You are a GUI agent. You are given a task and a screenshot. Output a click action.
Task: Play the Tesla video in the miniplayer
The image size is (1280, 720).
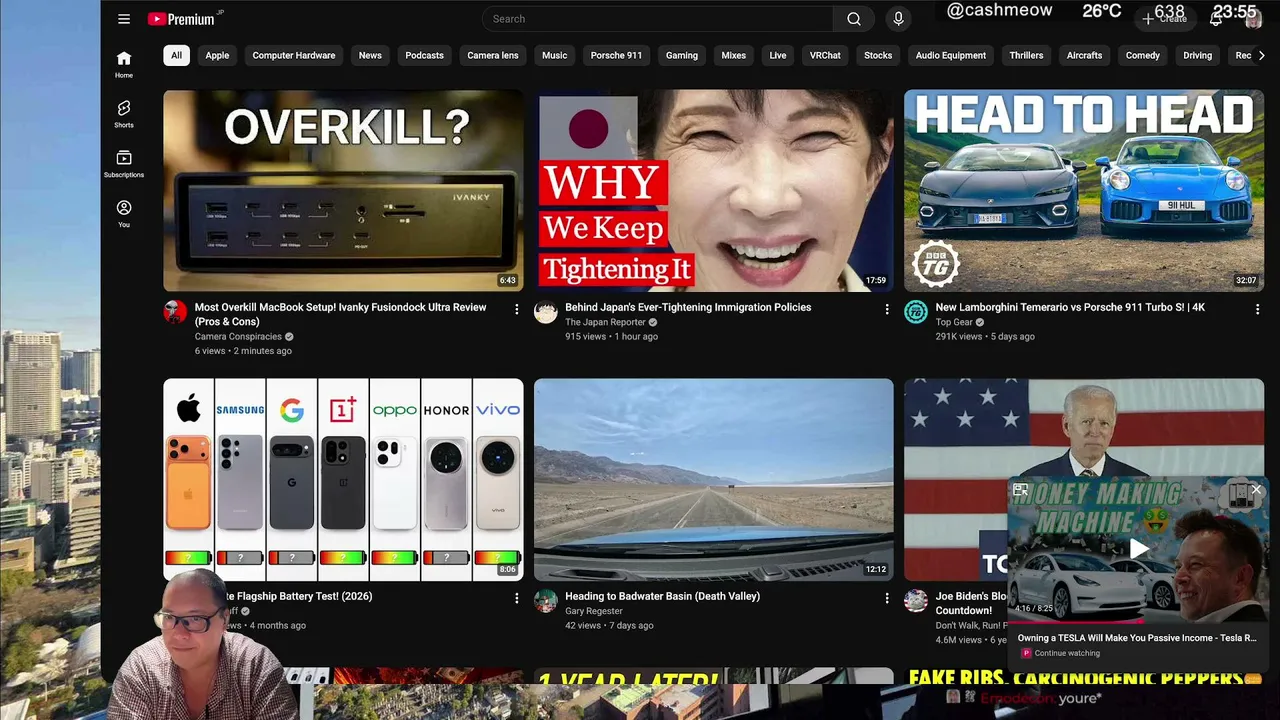1138,548
